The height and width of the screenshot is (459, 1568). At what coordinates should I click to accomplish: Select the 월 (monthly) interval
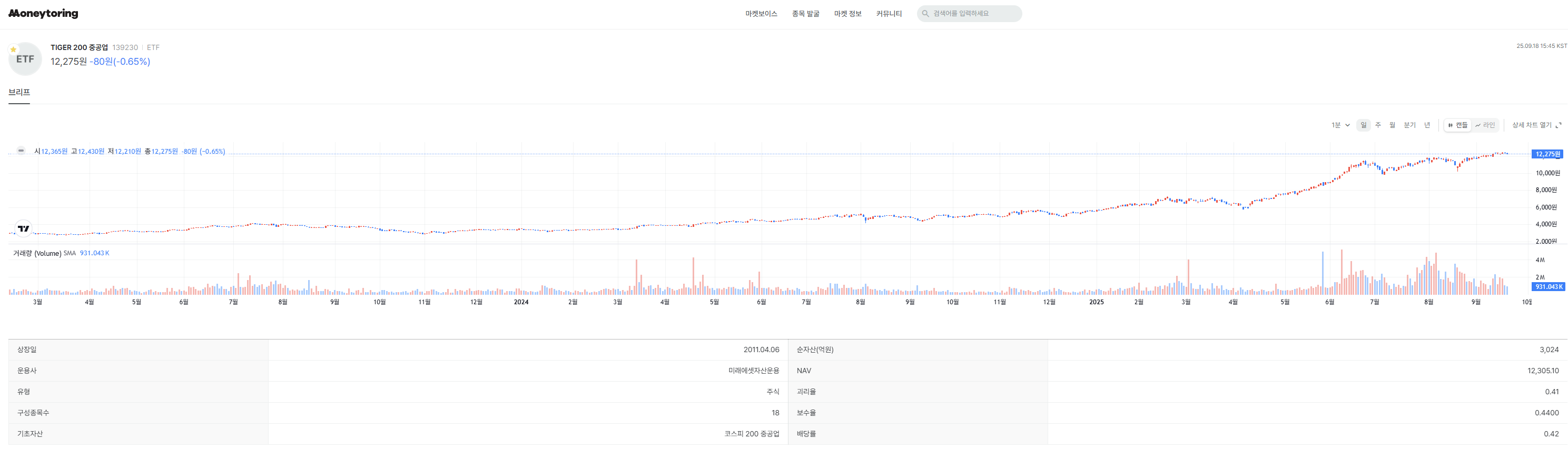point(1392,125)
